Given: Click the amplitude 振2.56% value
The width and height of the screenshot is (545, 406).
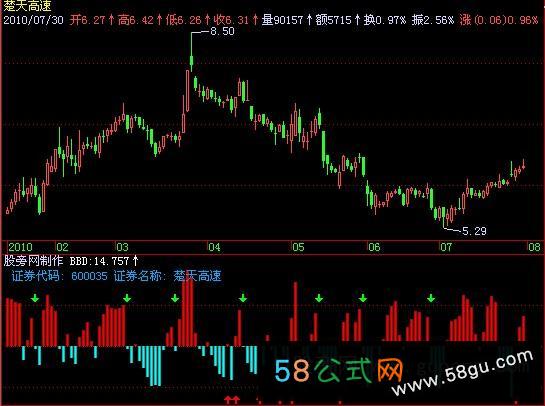Looking at the screenshot, I should click(433, 20).
